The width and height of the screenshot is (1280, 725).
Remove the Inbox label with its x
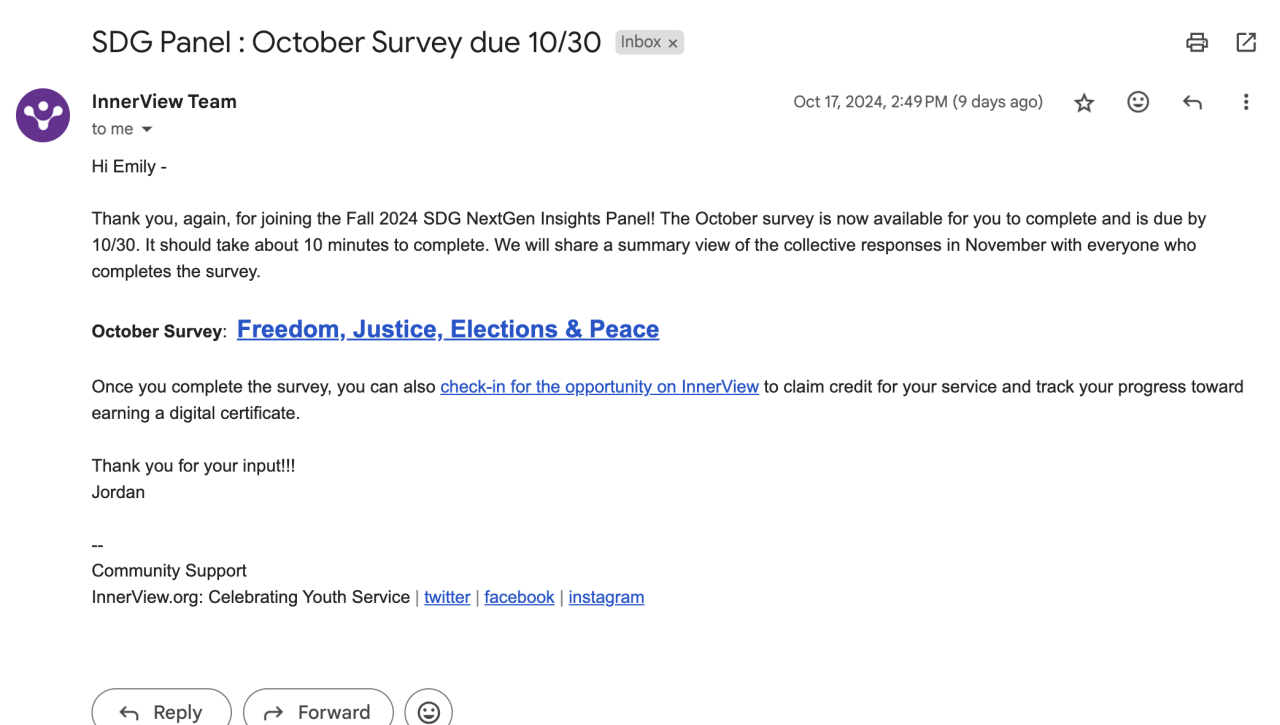(673, 43)
